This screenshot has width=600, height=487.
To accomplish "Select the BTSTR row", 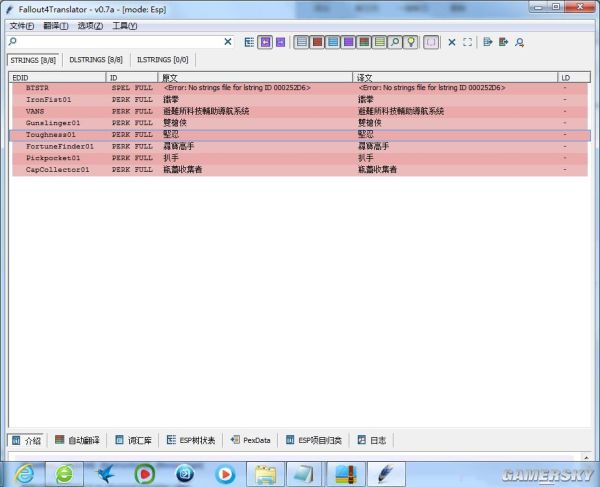I will coord(300,88).
